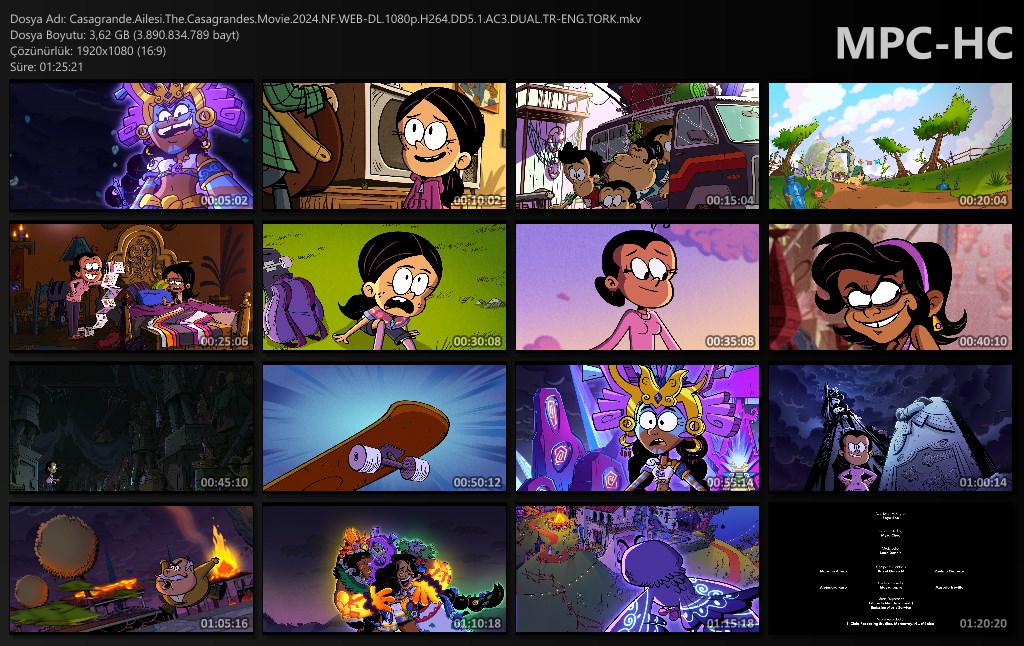
Task: Open the fire scene frame at 01:05:16
Action: point(131,569)
